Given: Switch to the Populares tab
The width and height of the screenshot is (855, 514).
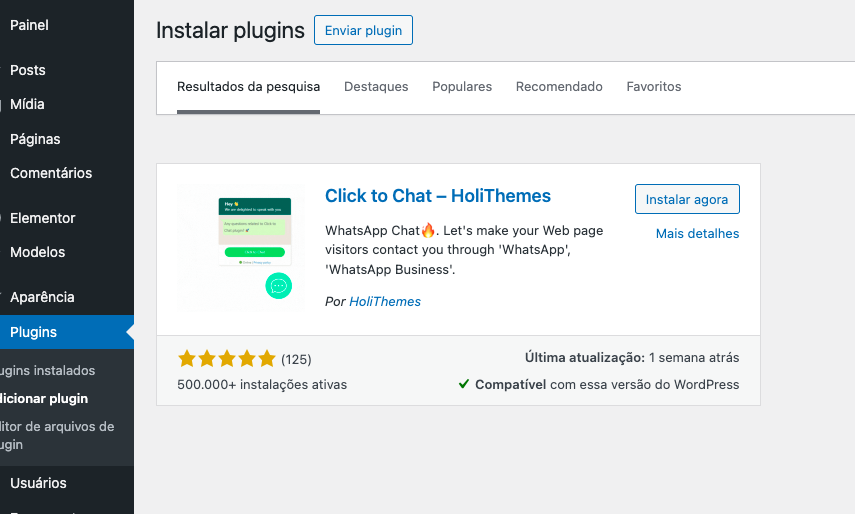Looking at the screenshot, I should pos(462,87).
